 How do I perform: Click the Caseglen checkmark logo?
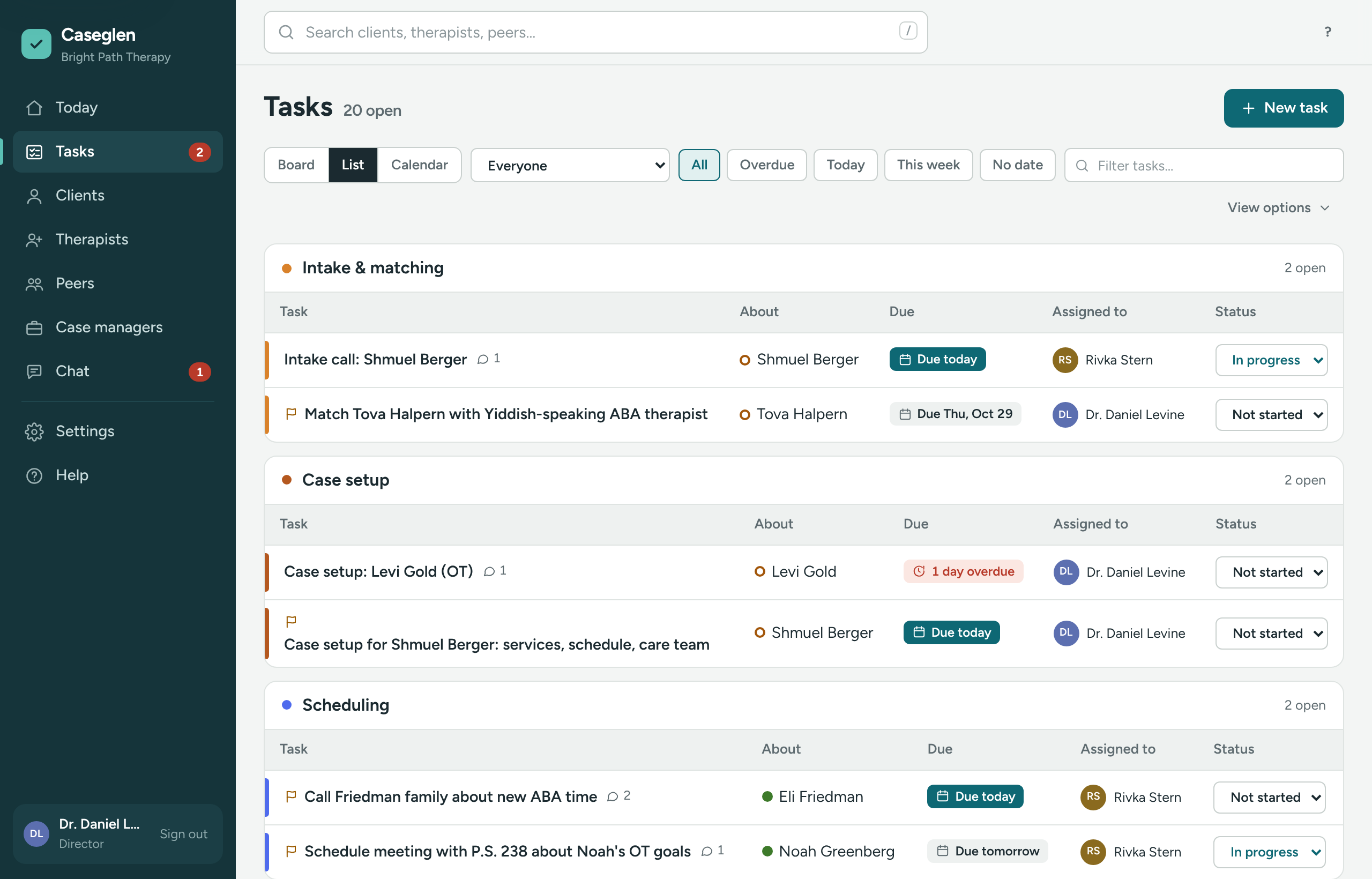[36, 44]
